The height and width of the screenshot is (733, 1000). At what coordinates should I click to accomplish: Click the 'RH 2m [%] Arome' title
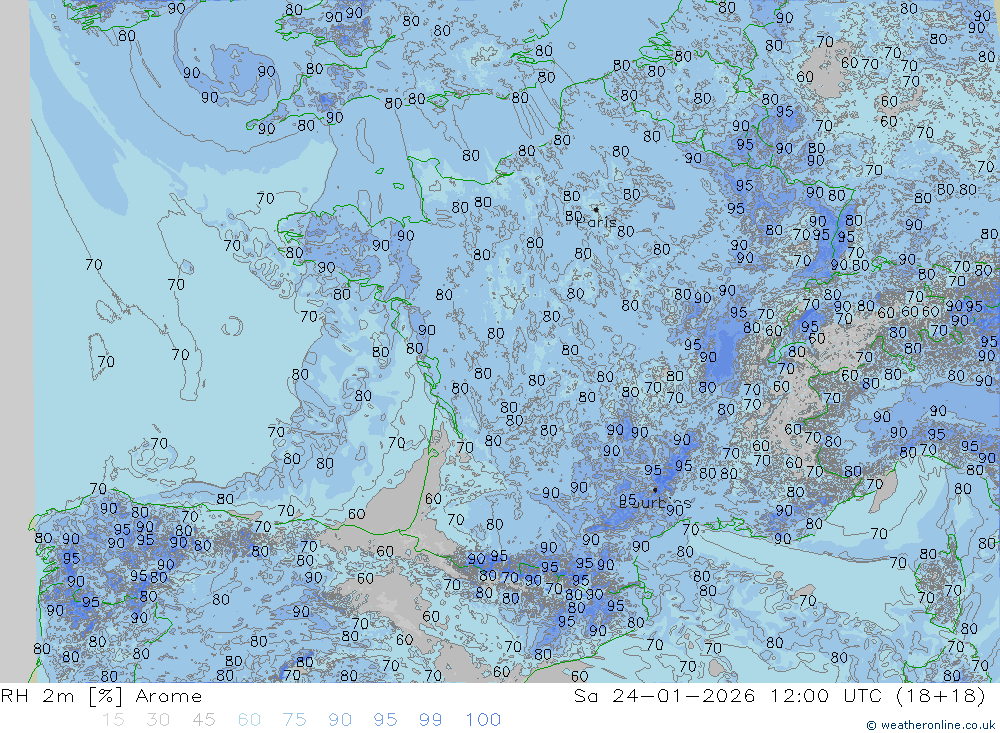click(x=101, y=696)
